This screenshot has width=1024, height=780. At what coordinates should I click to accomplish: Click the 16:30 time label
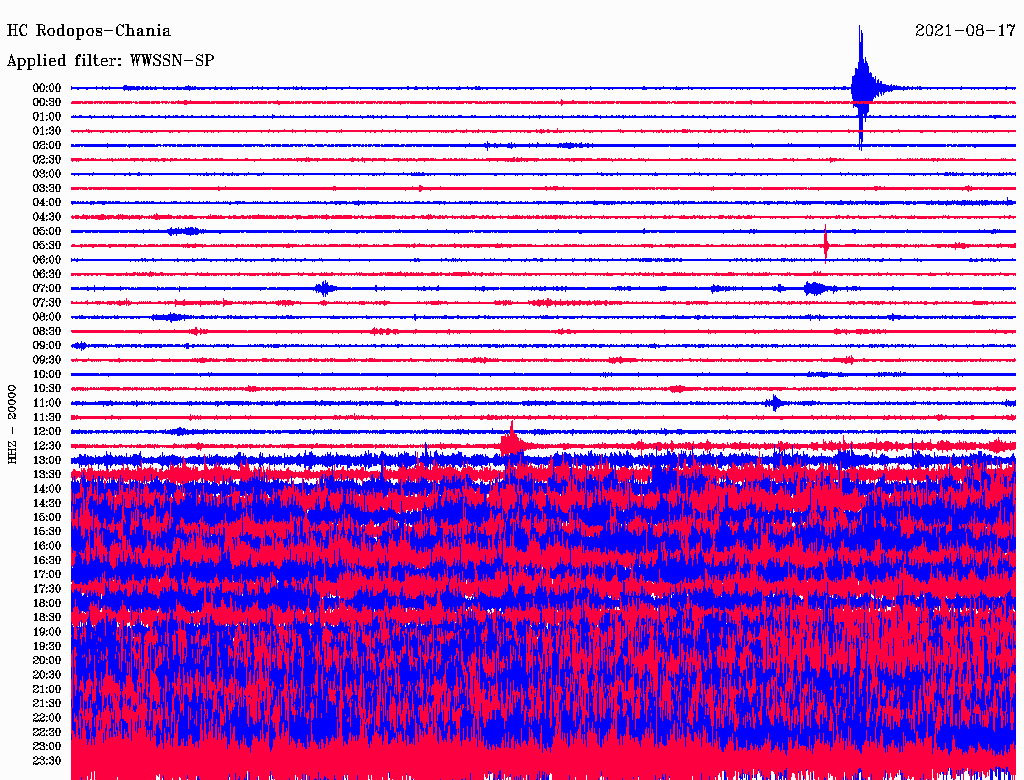point(47,561)
